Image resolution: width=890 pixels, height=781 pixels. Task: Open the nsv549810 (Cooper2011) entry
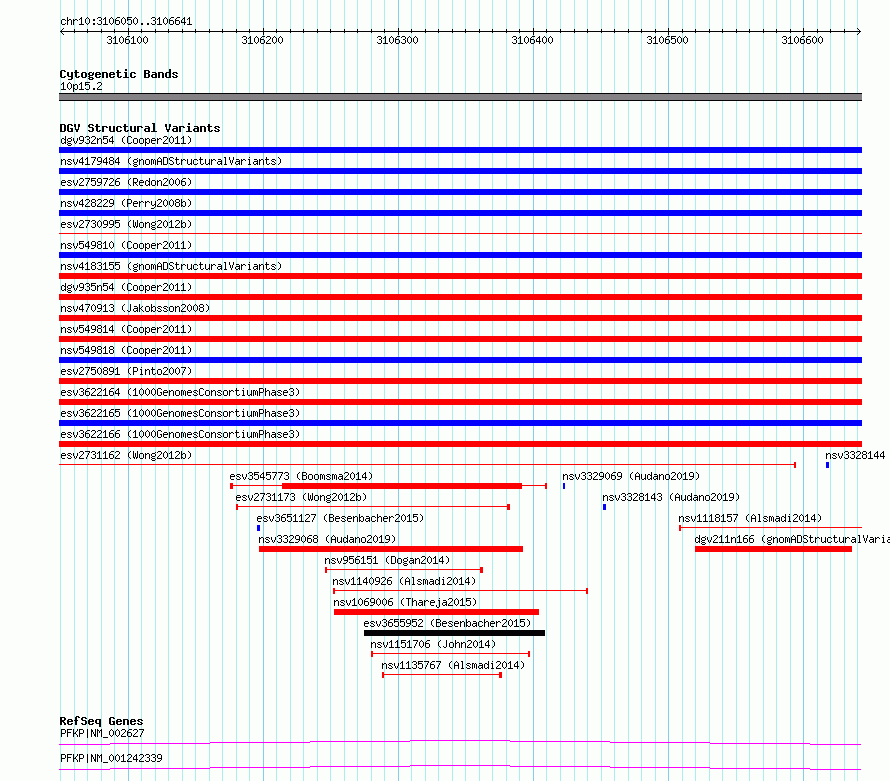pyautogui.click(x=126, y=245)
